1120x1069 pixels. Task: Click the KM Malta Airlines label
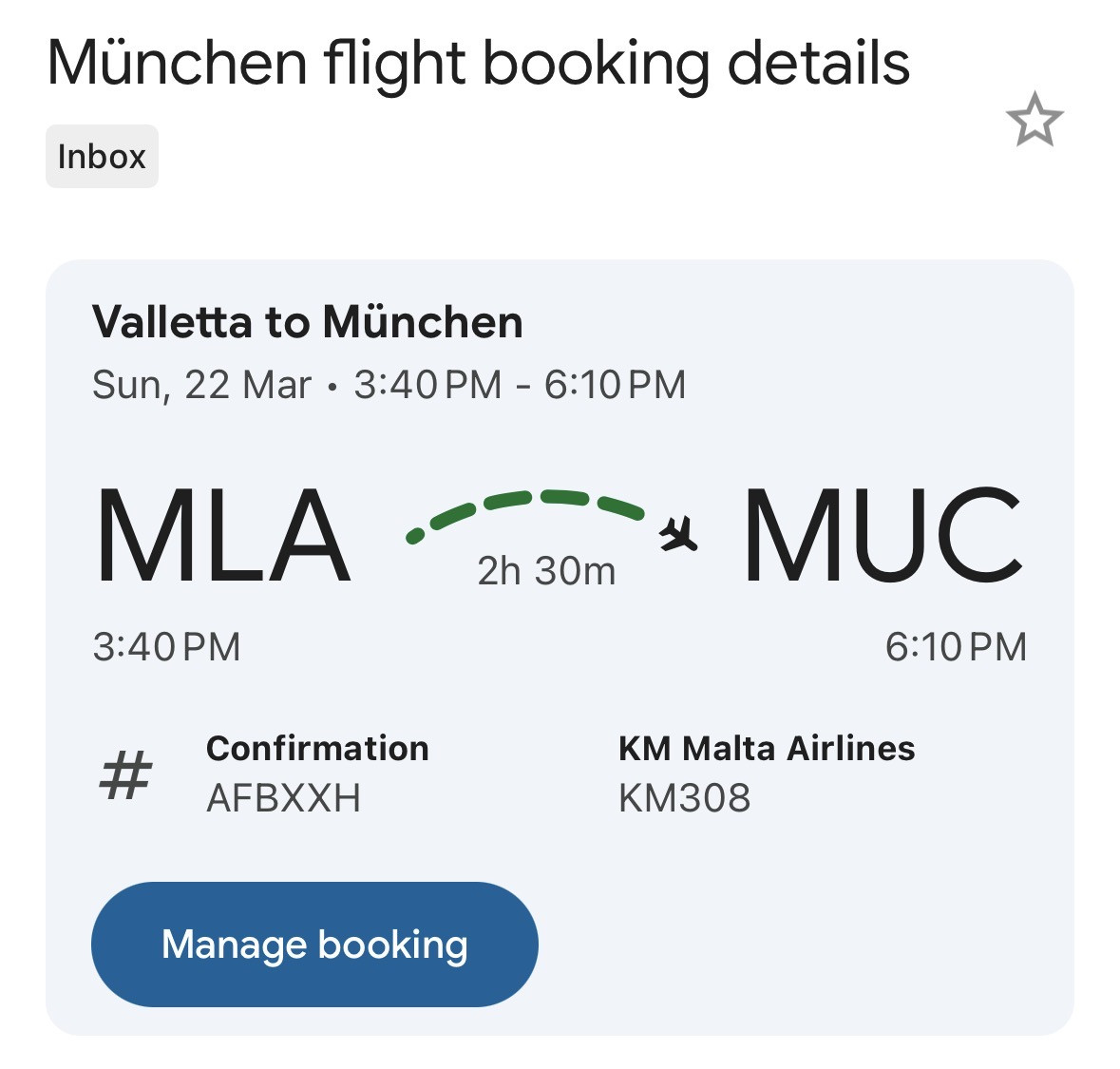click(766, 749)
